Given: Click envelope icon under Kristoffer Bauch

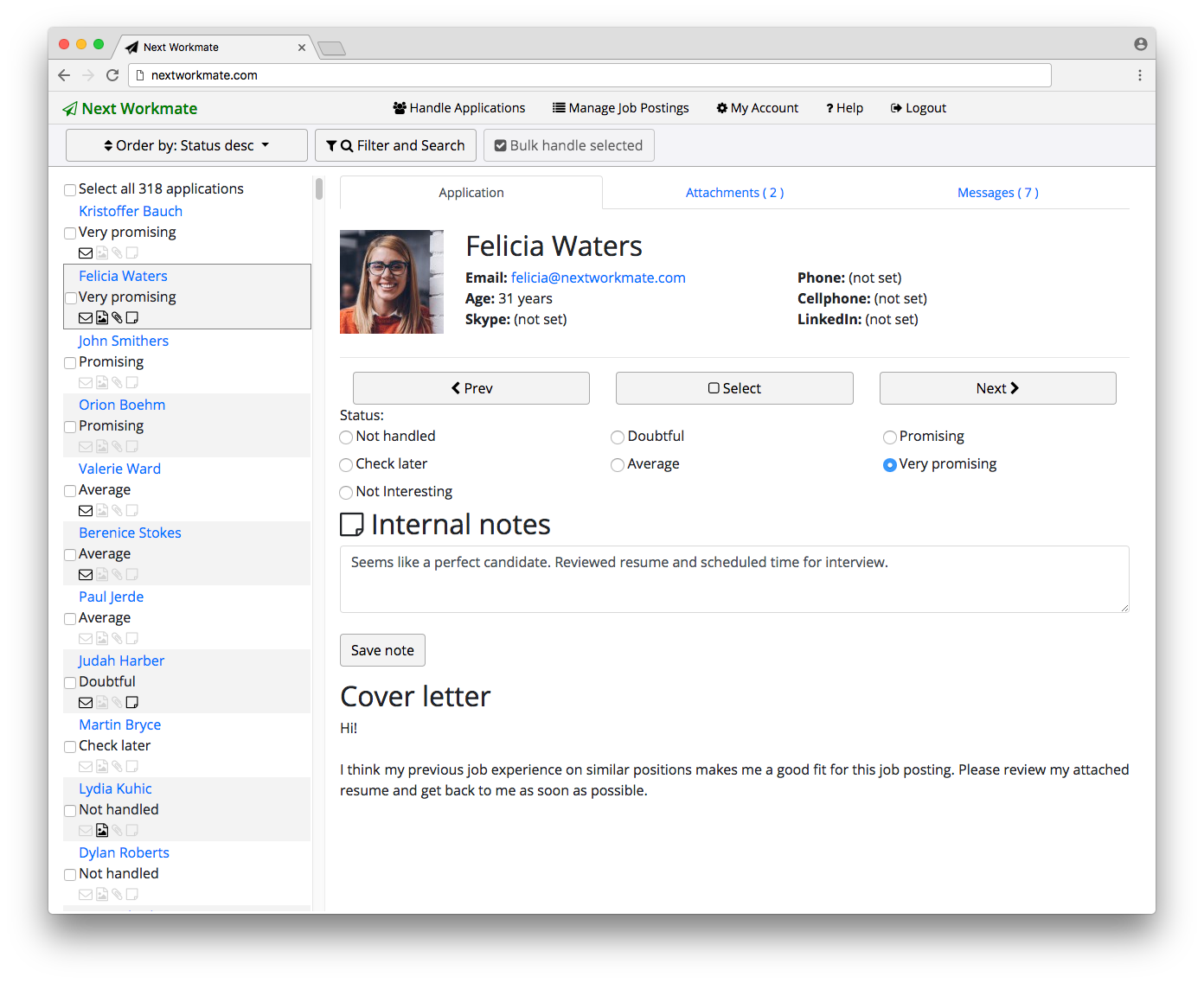Looking at the screenshot, I should coord(86,253).
